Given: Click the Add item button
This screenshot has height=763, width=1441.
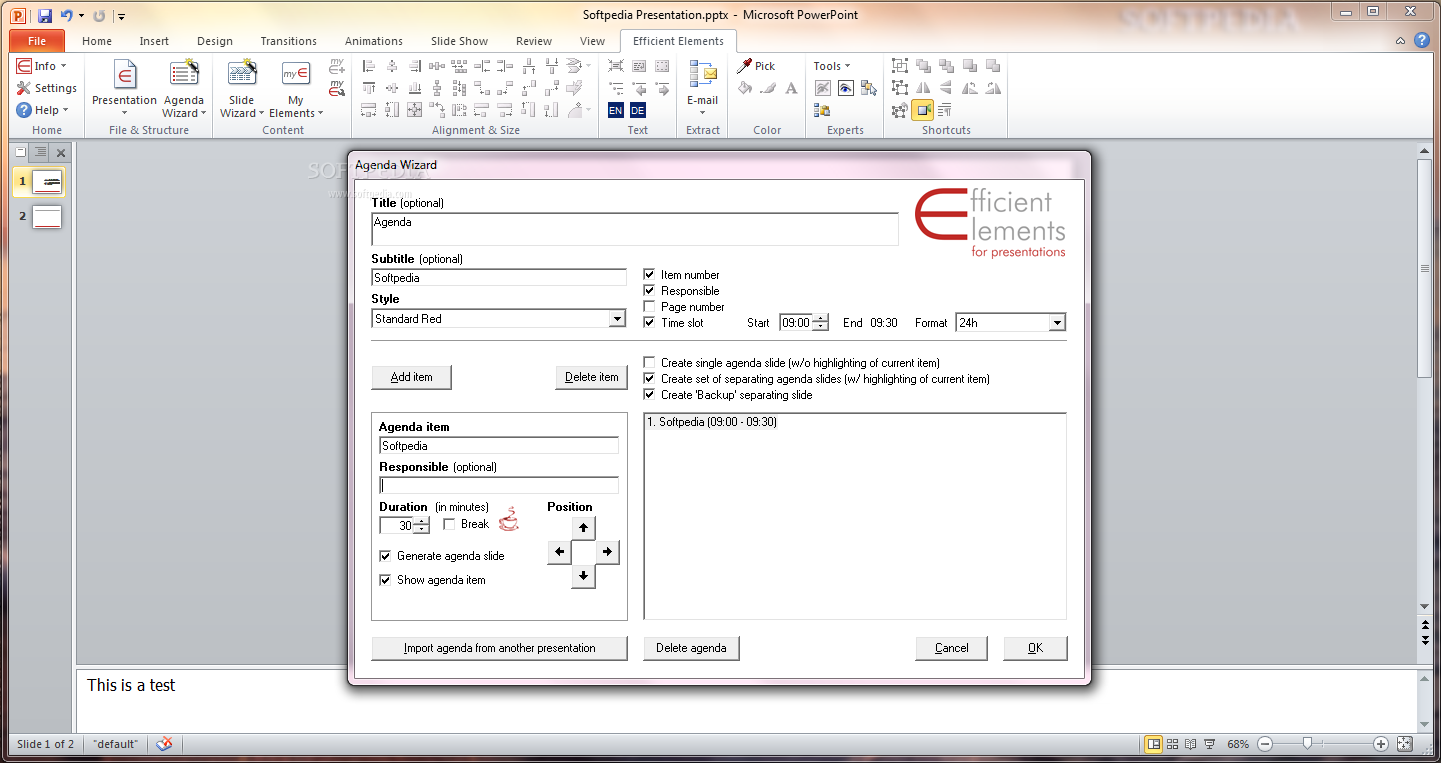Looking at the screenshot, I should point(412,377).
